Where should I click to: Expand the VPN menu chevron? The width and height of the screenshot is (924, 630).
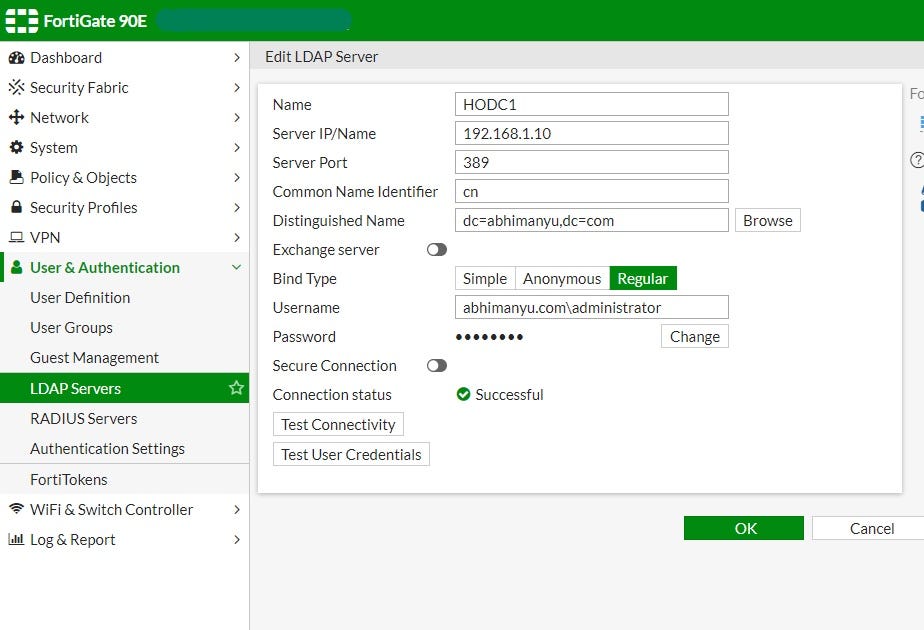(x=236, y=238)
